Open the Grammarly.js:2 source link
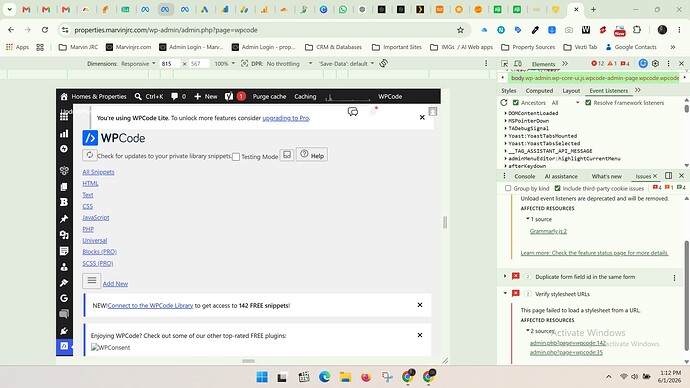Viewport: 690px width, 388px height. [x=548, y=231]
